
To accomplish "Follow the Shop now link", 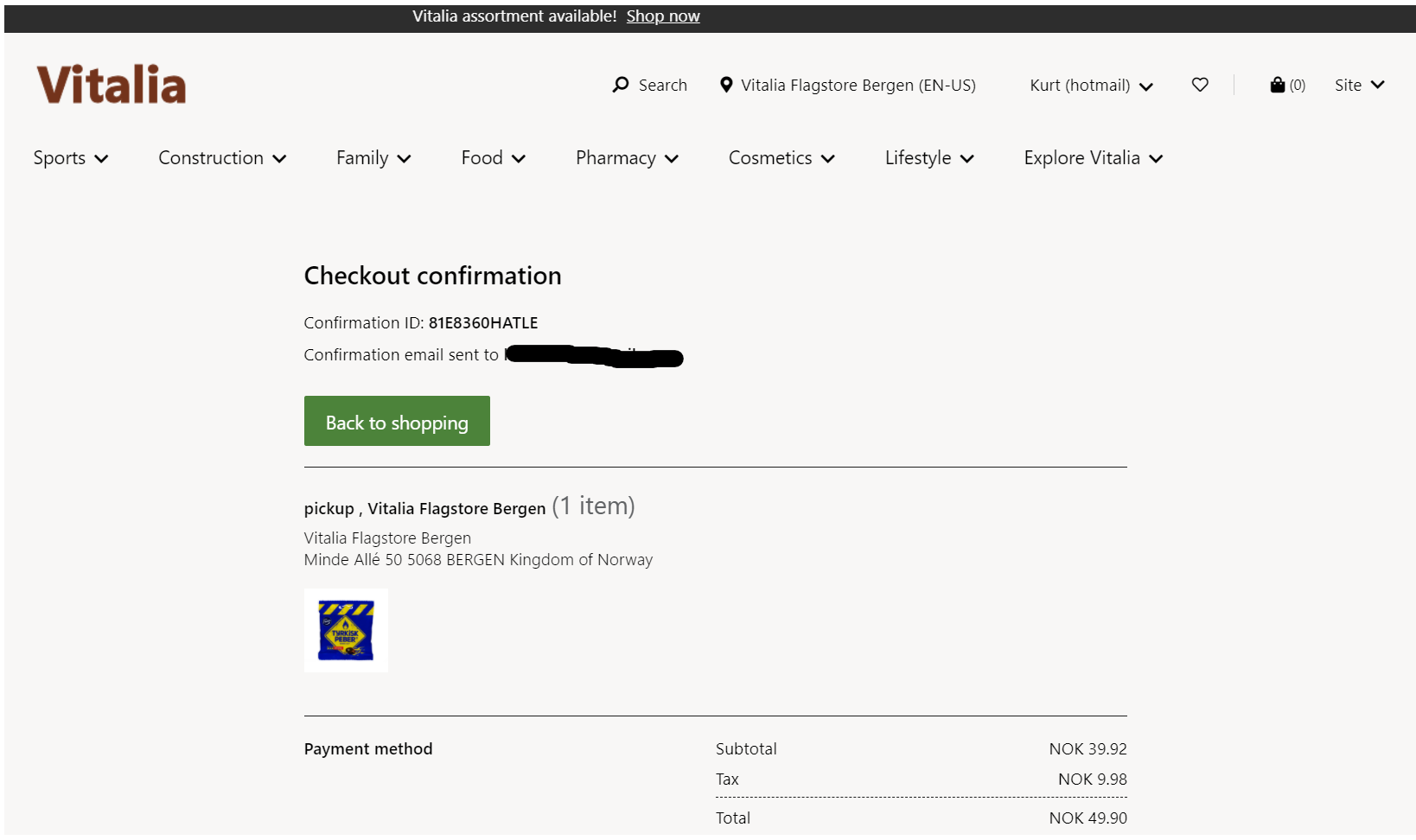I will click(x=663, y=16).
